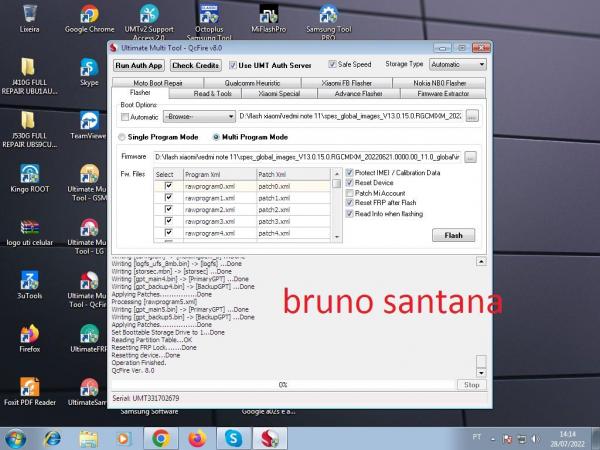
Task: Open the J410G FULL REPAIR folder
Action: pyautogui.click(x=29, y=76)
